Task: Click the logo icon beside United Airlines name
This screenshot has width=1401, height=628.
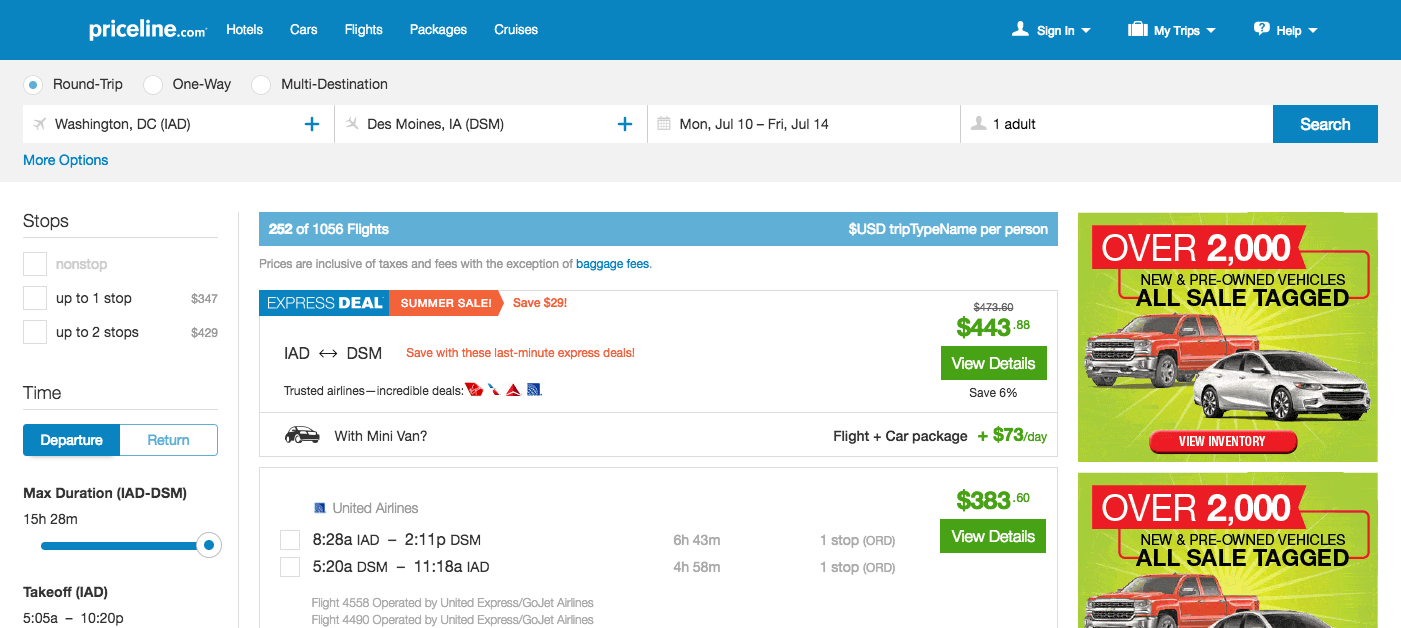Action: click(320, 508)
